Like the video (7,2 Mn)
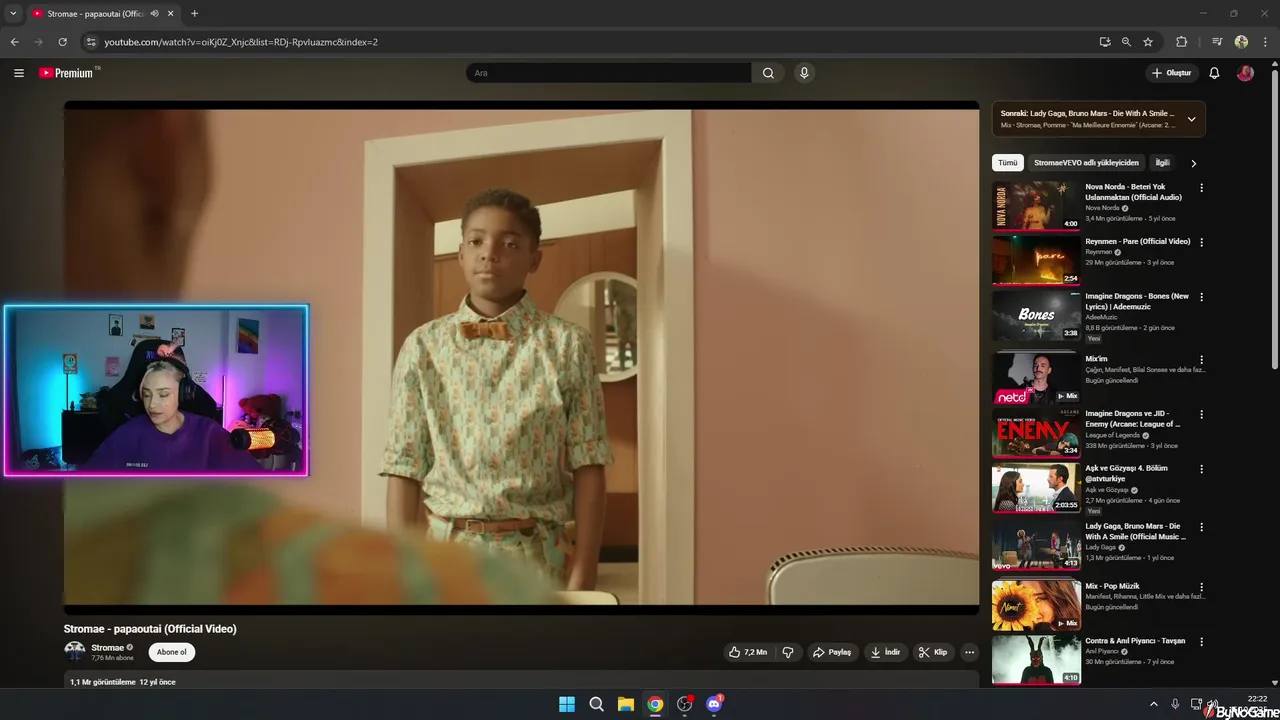 point(748,652)
